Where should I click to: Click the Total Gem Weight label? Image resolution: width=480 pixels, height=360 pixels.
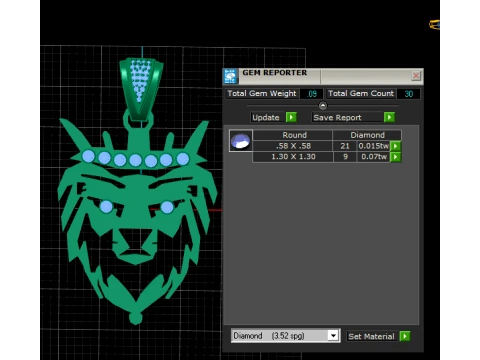point(262,94)
